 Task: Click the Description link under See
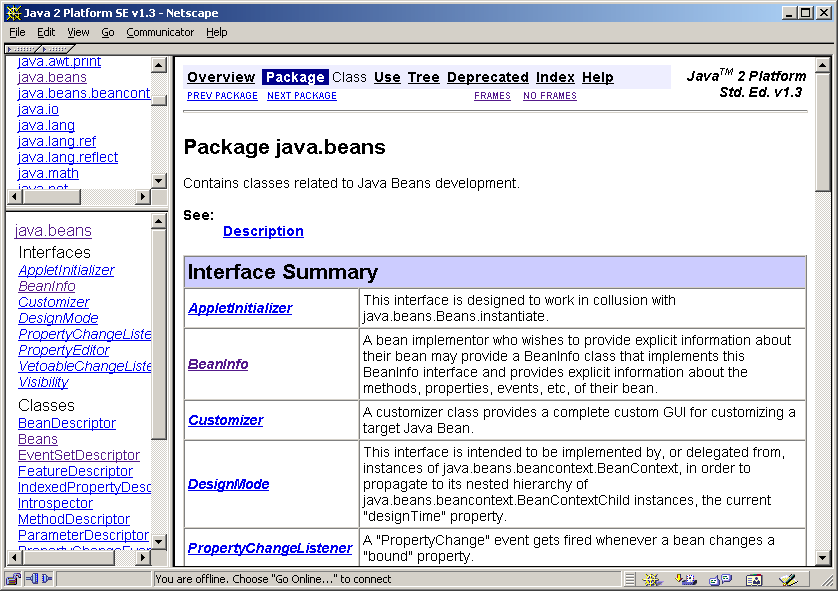(263, 231)
